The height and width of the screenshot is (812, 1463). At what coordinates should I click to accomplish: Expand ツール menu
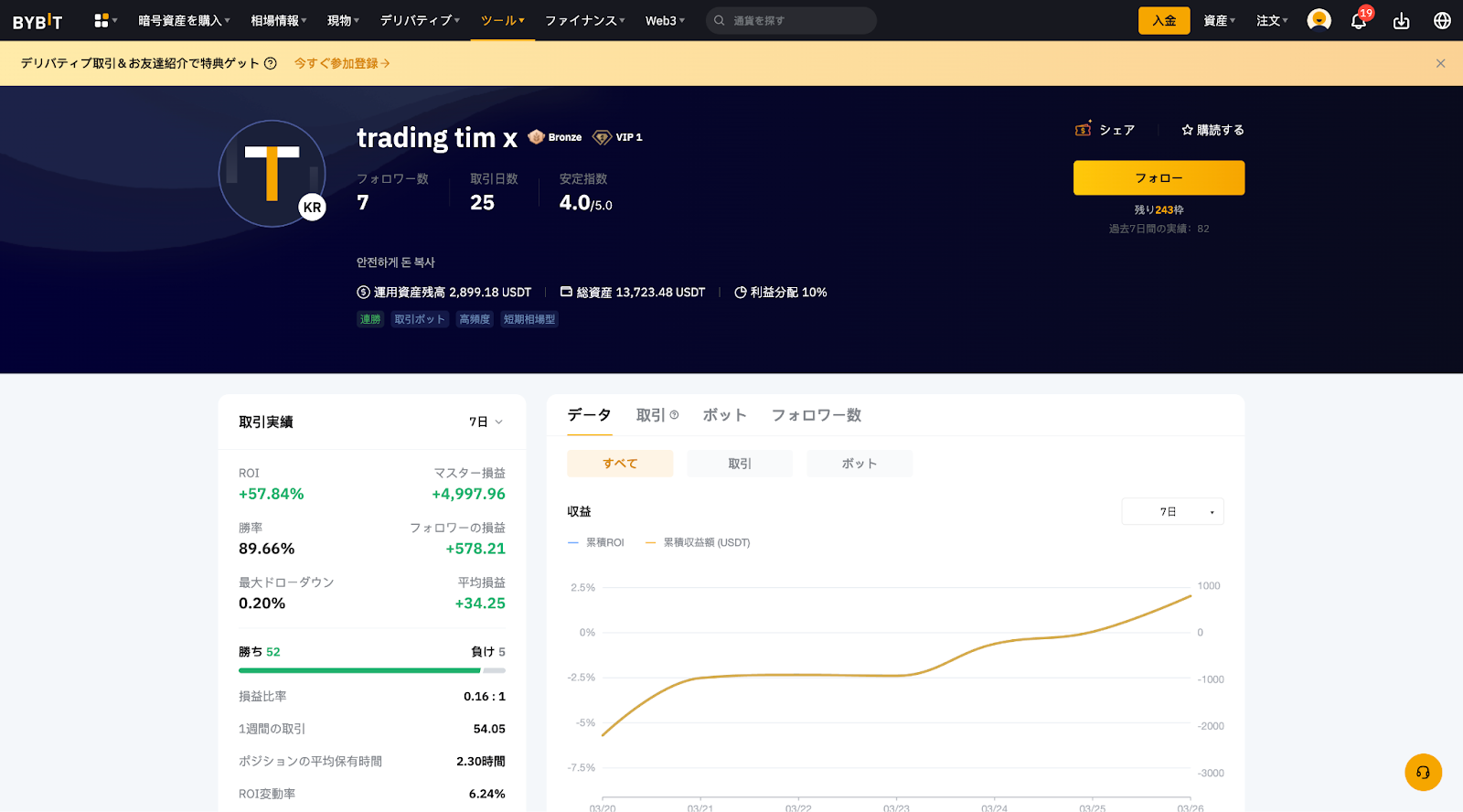502,20
